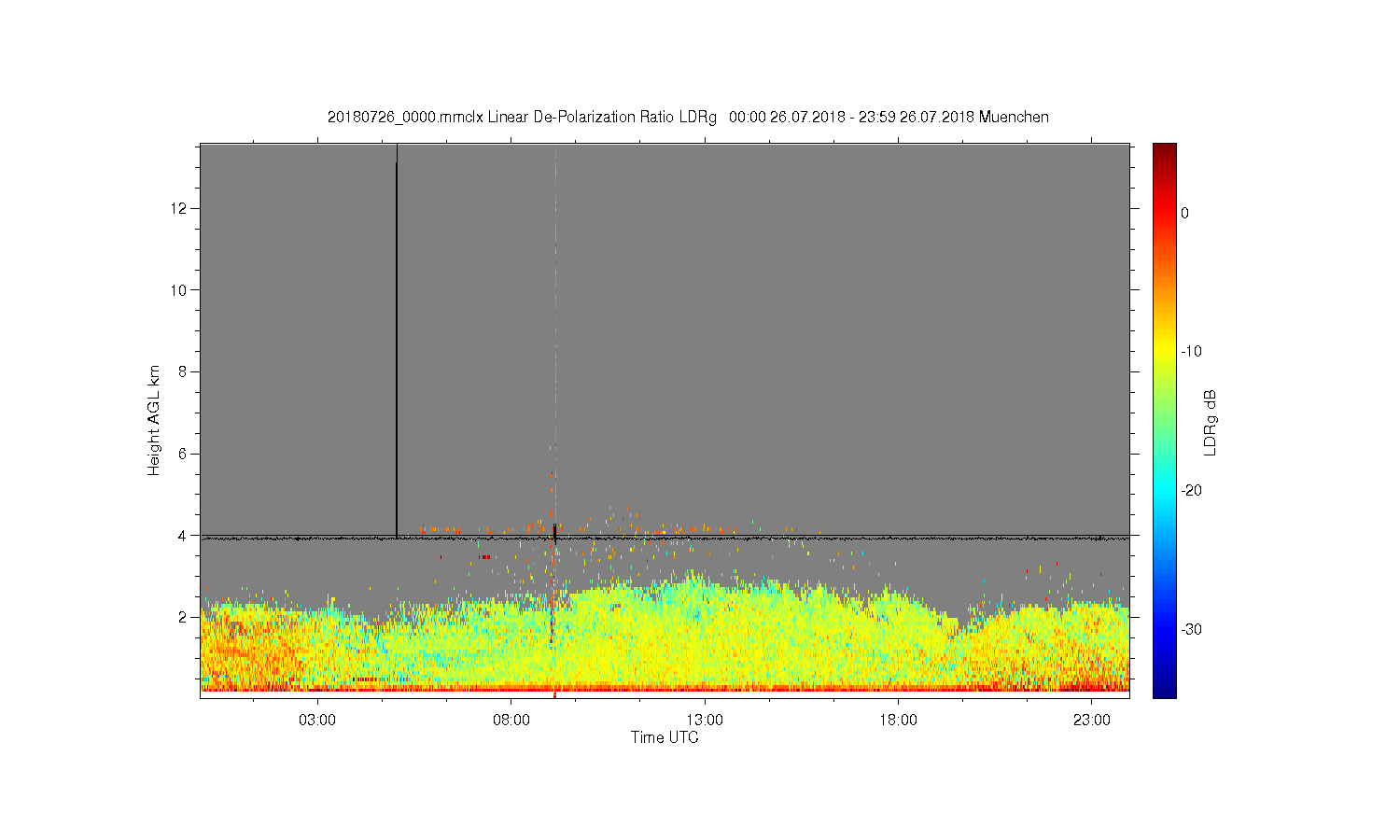Click the colorbar value label '-10'
The width and height of the screenshot is (1400, 840).
(x=1191, y=352)
